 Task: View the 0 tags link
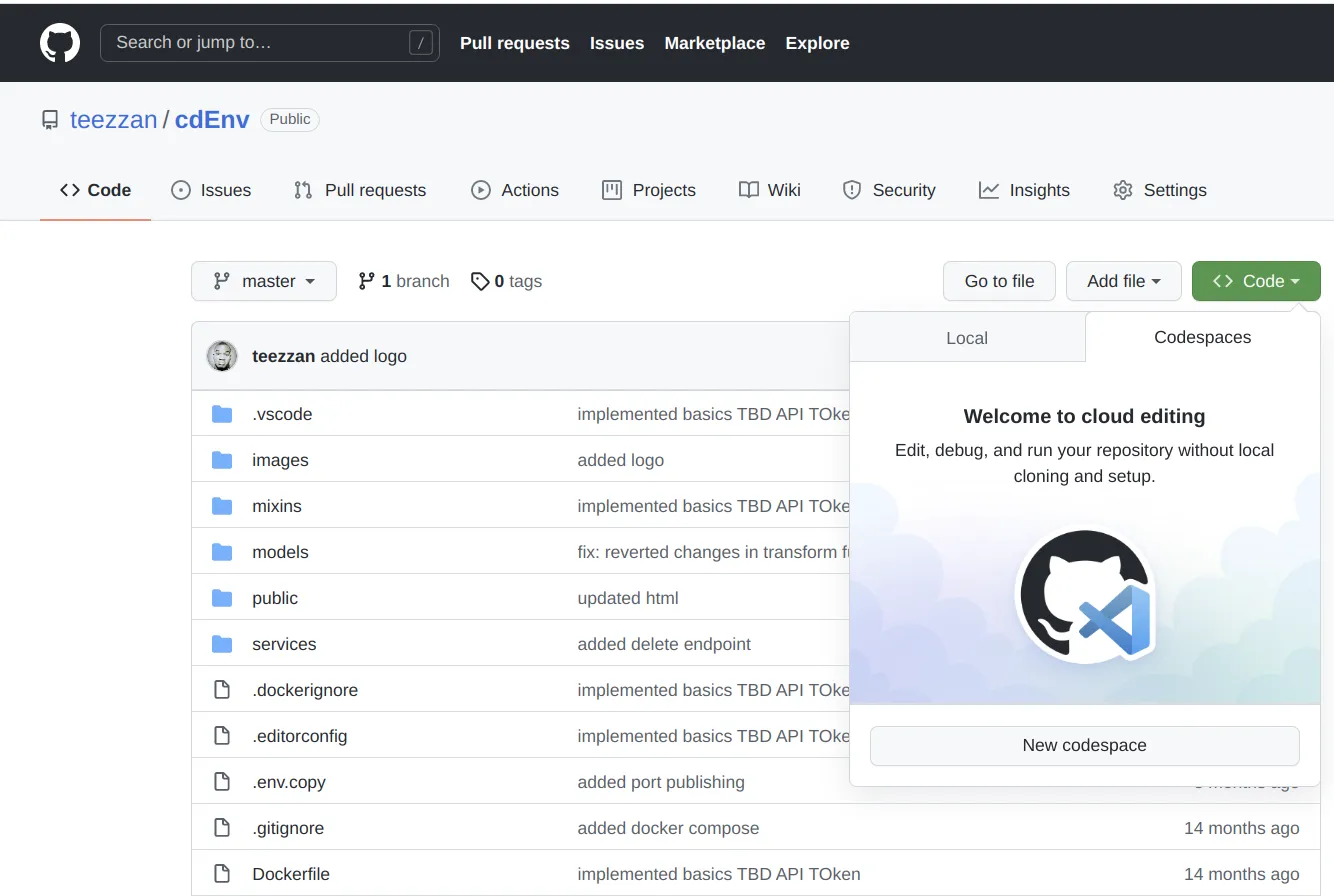(x=506, y=281)
